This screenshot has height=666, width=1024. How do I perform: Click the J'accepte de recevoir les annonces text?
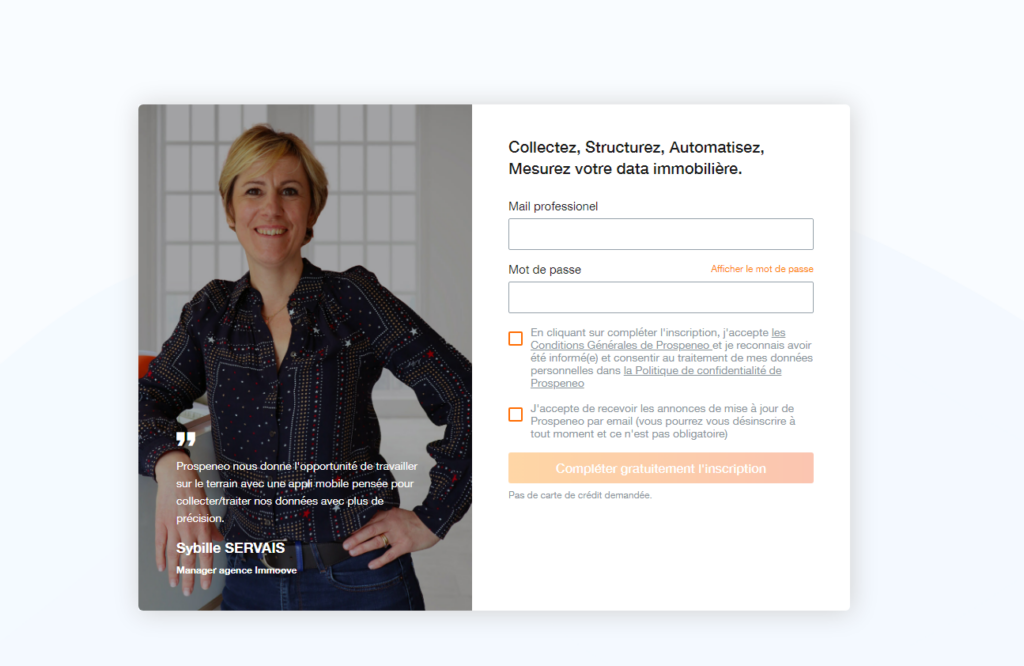(663, 421)
